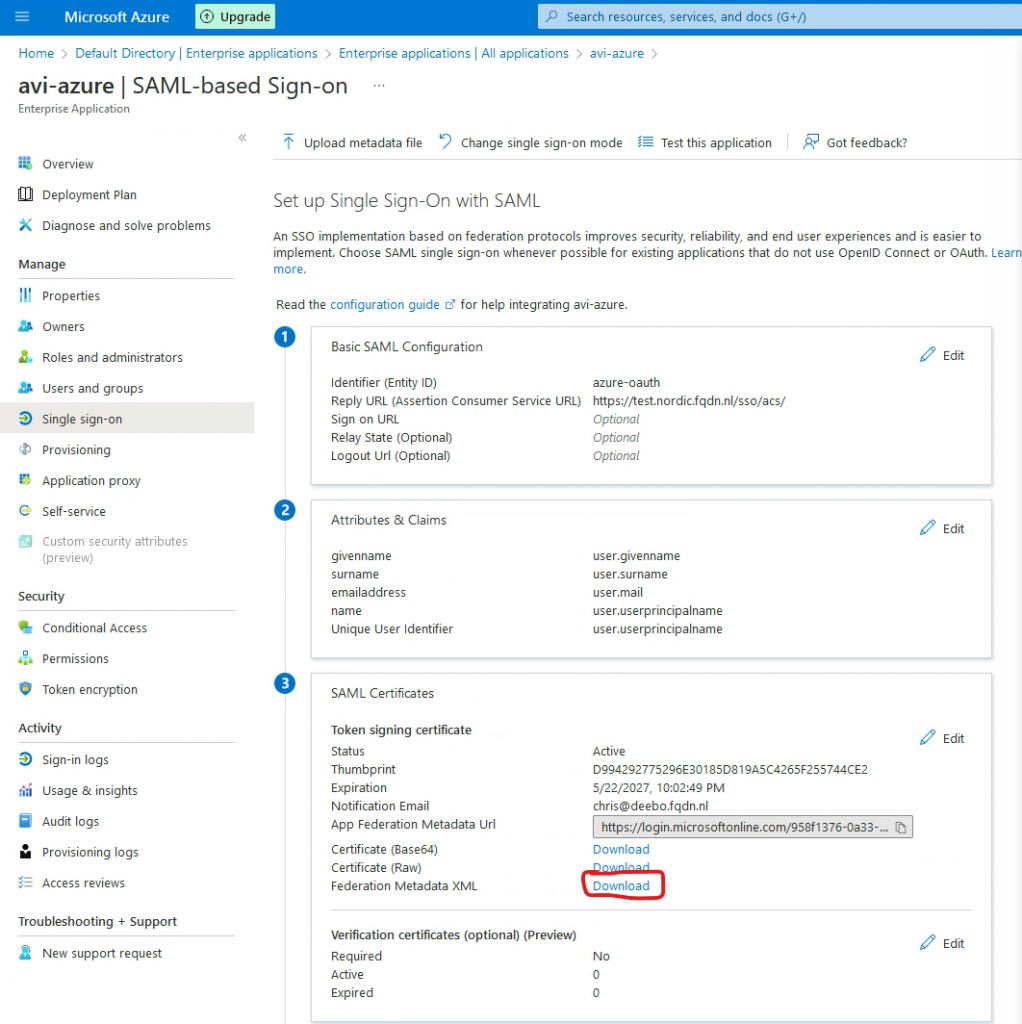
Task: Open Permissions menu item
Action: tap(75, 658)
